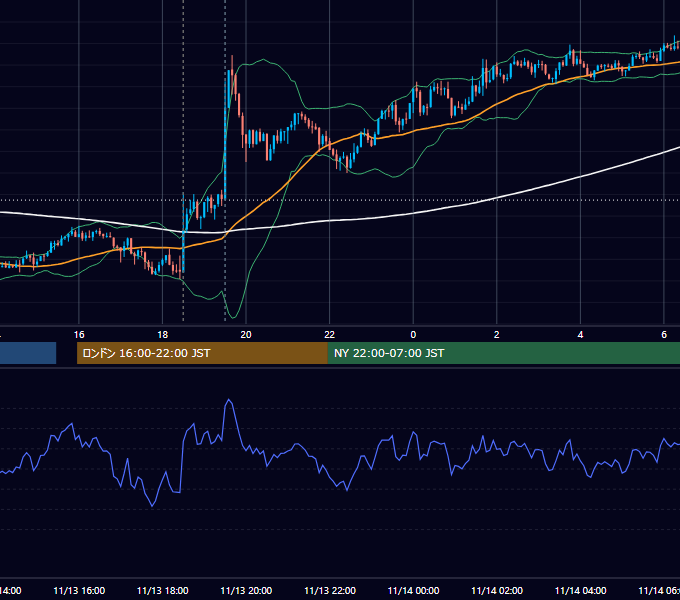This screenshot has width=680, height=600.
Task: Click hour label 18 on chart axis
Action: (x=163, y=335)
